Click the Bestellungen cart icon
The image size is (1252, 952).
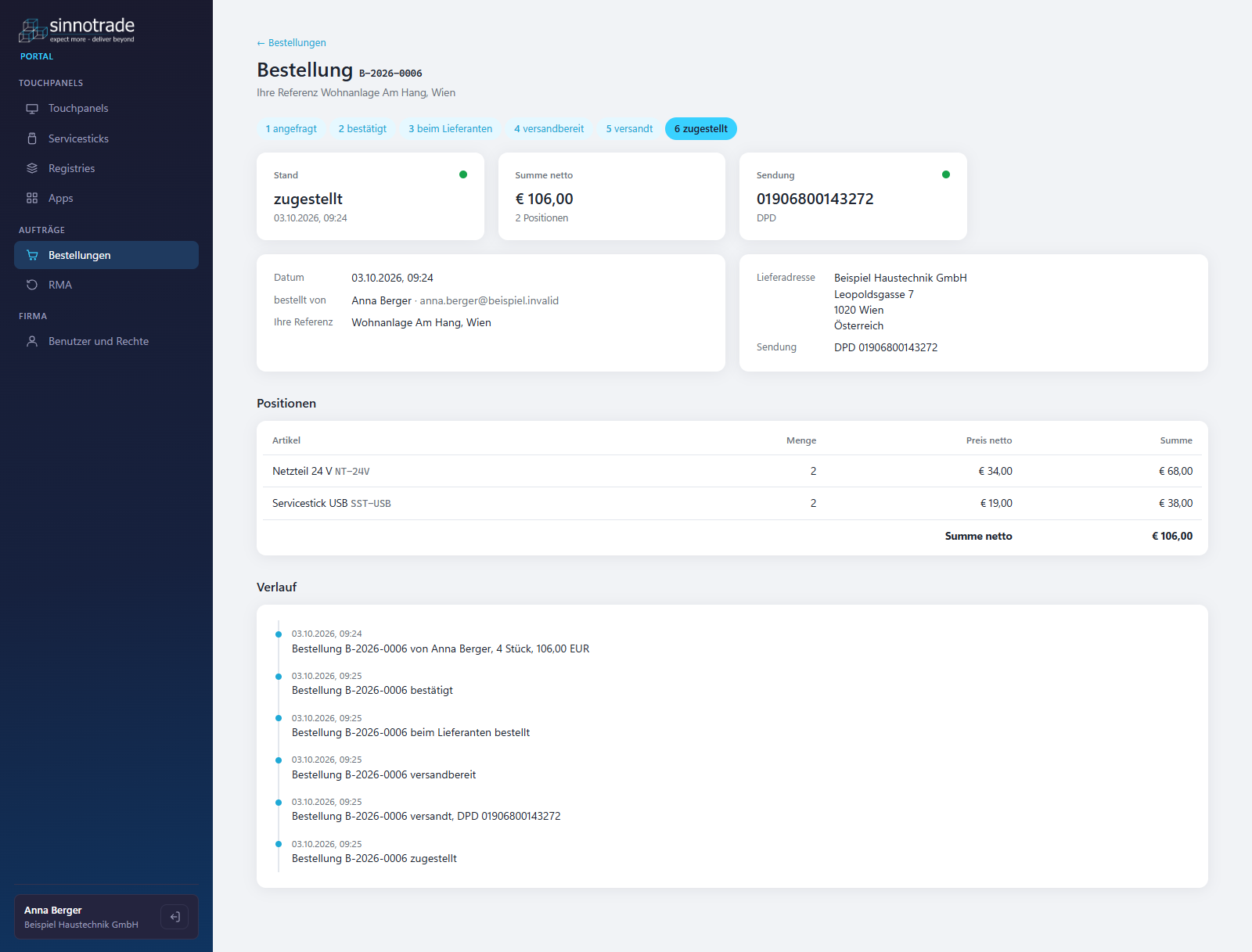(32, 255)
